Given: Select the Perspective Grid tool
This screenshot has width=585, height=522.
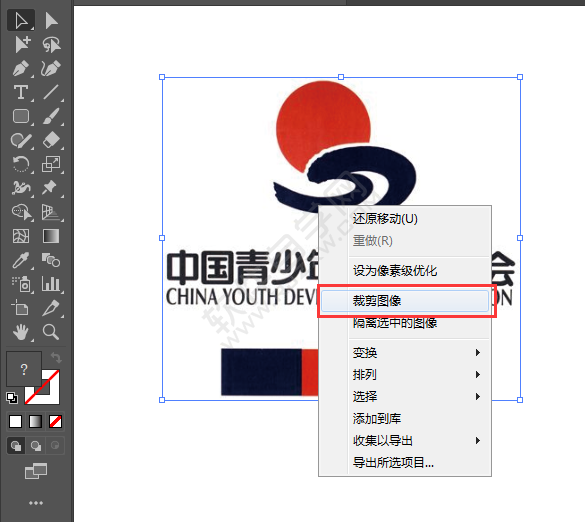Looking at the screenshot, I should pyautogui.click(x=51, y=212).
